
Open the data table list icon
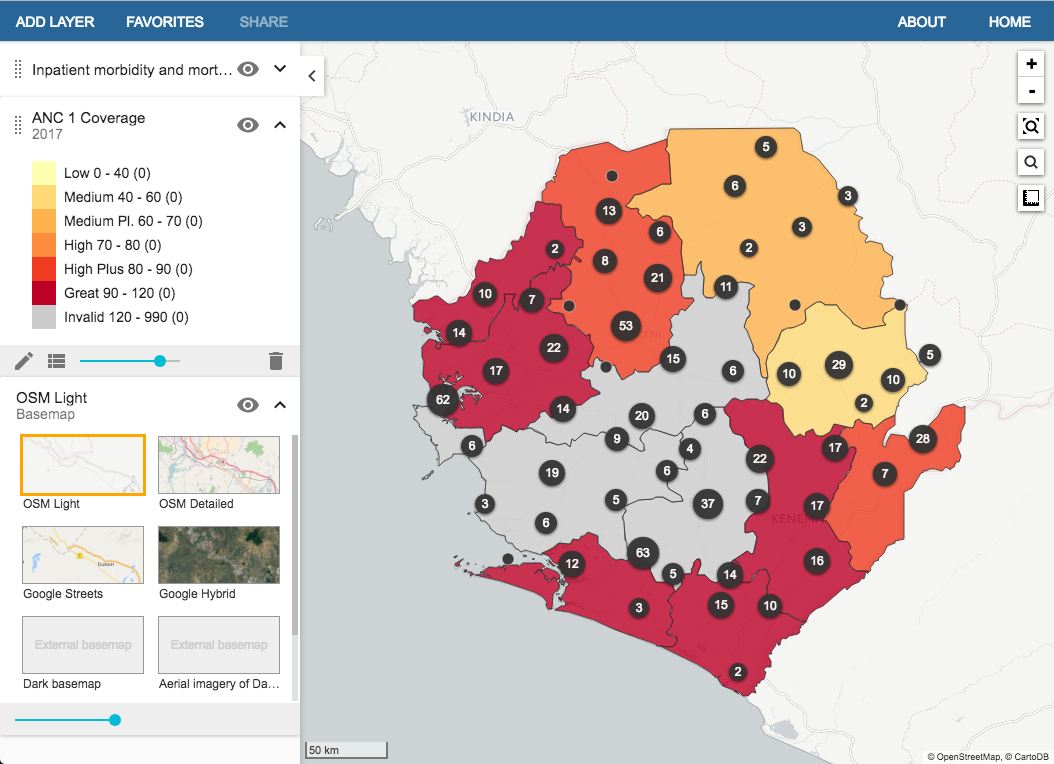[56, 361]
